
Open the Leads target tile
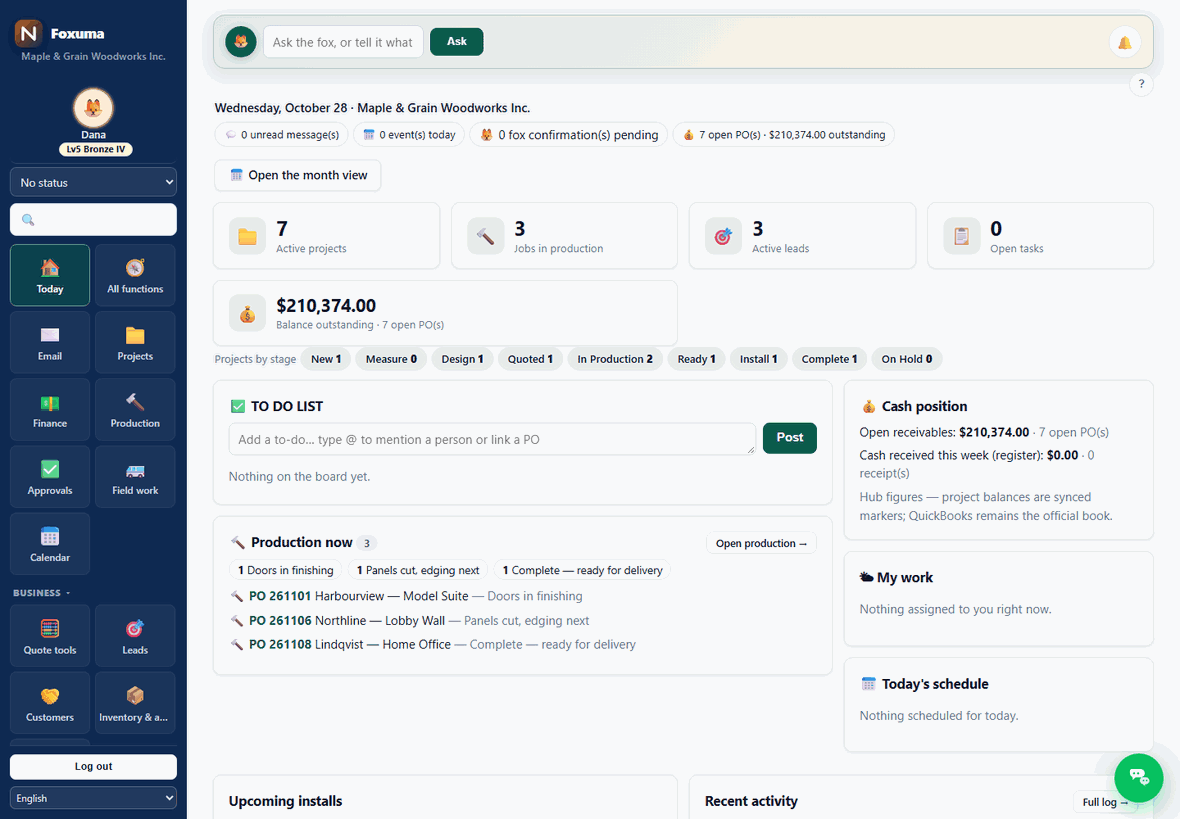pyautogui.click(x=135, y=636)
